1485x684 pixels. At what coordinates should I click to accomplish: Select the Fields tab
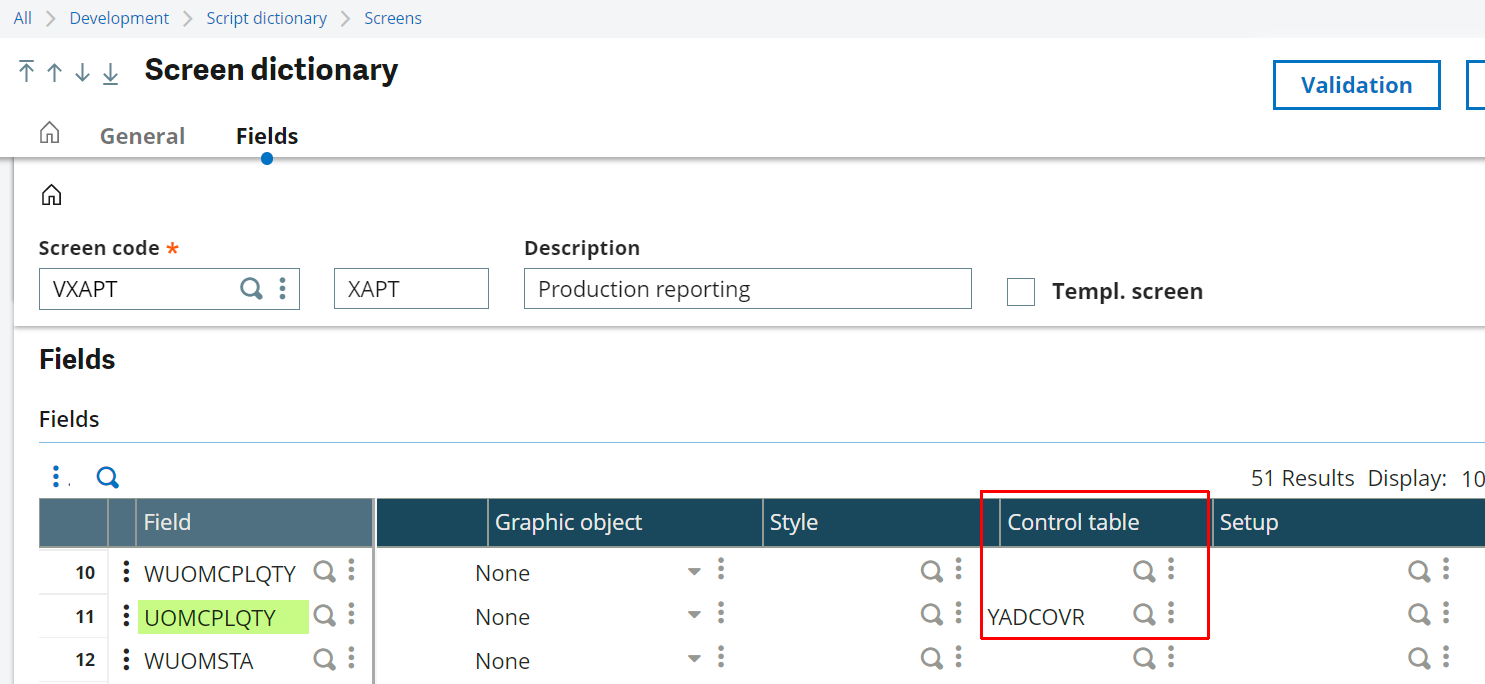pos(266,136)
